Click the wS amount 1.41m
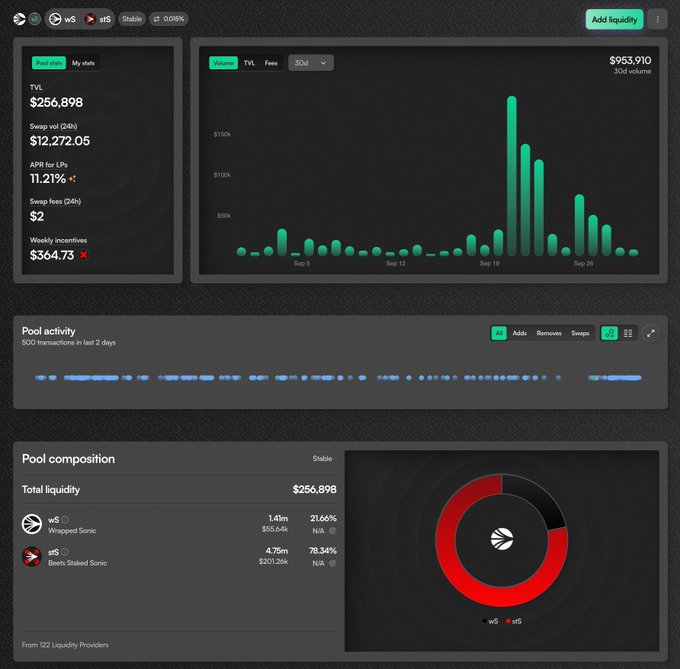This screenshot has height=669, width=680. pos(278,518)
